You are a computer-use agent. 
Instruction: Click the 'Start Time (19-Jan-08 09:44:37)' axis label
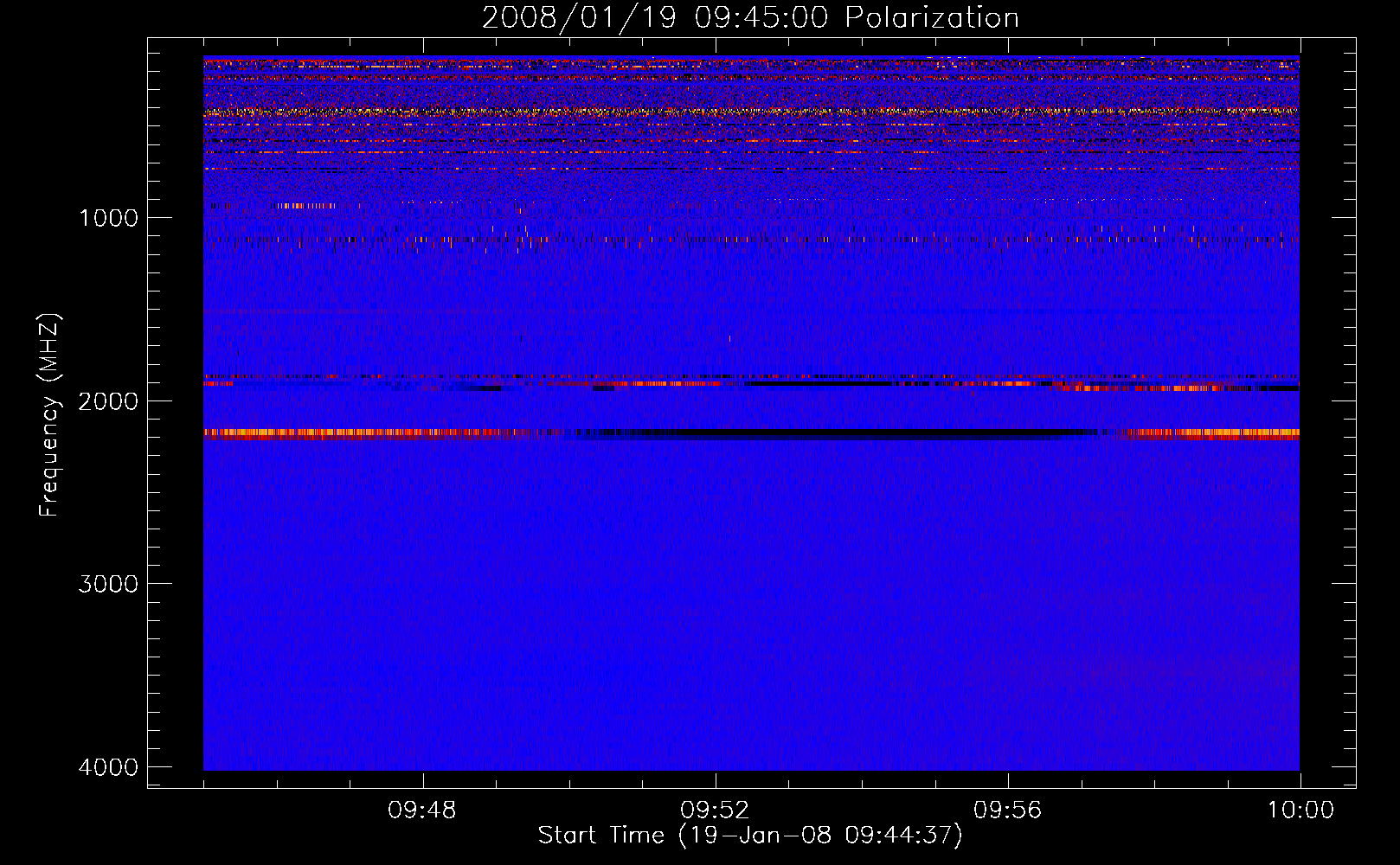tap(750, 836)
